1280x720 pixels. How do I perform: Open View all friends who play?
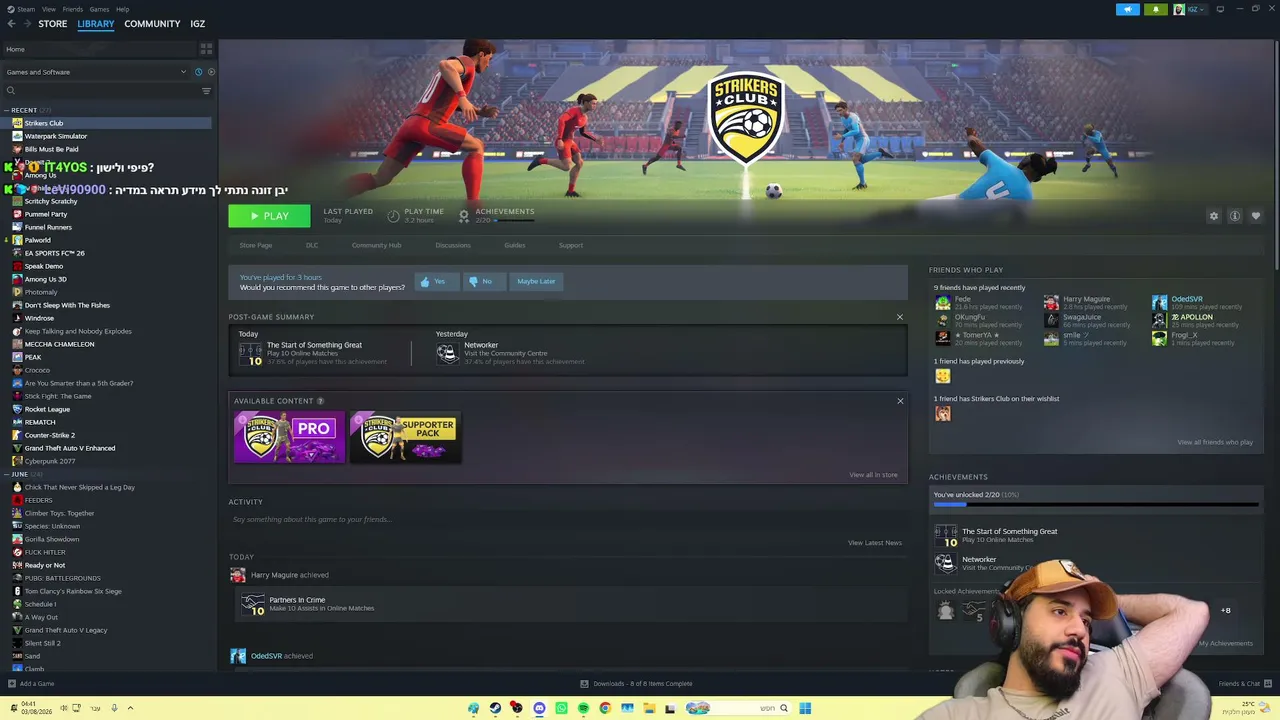[1215, 442]
